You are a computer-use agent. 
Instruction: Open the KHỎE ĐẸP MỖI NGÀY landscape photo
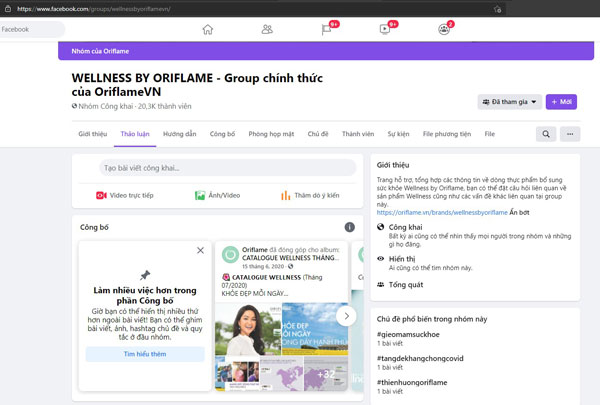point(315,329)
